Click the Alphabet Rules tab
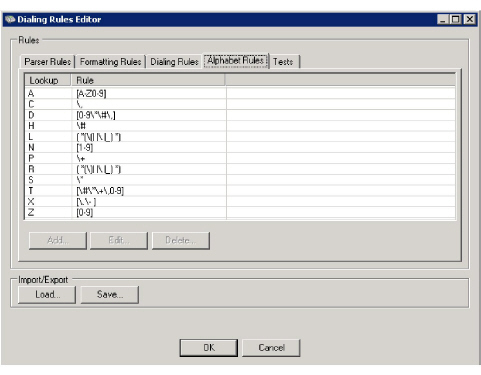The image size is (481, 375). click(x=236, y=61)
